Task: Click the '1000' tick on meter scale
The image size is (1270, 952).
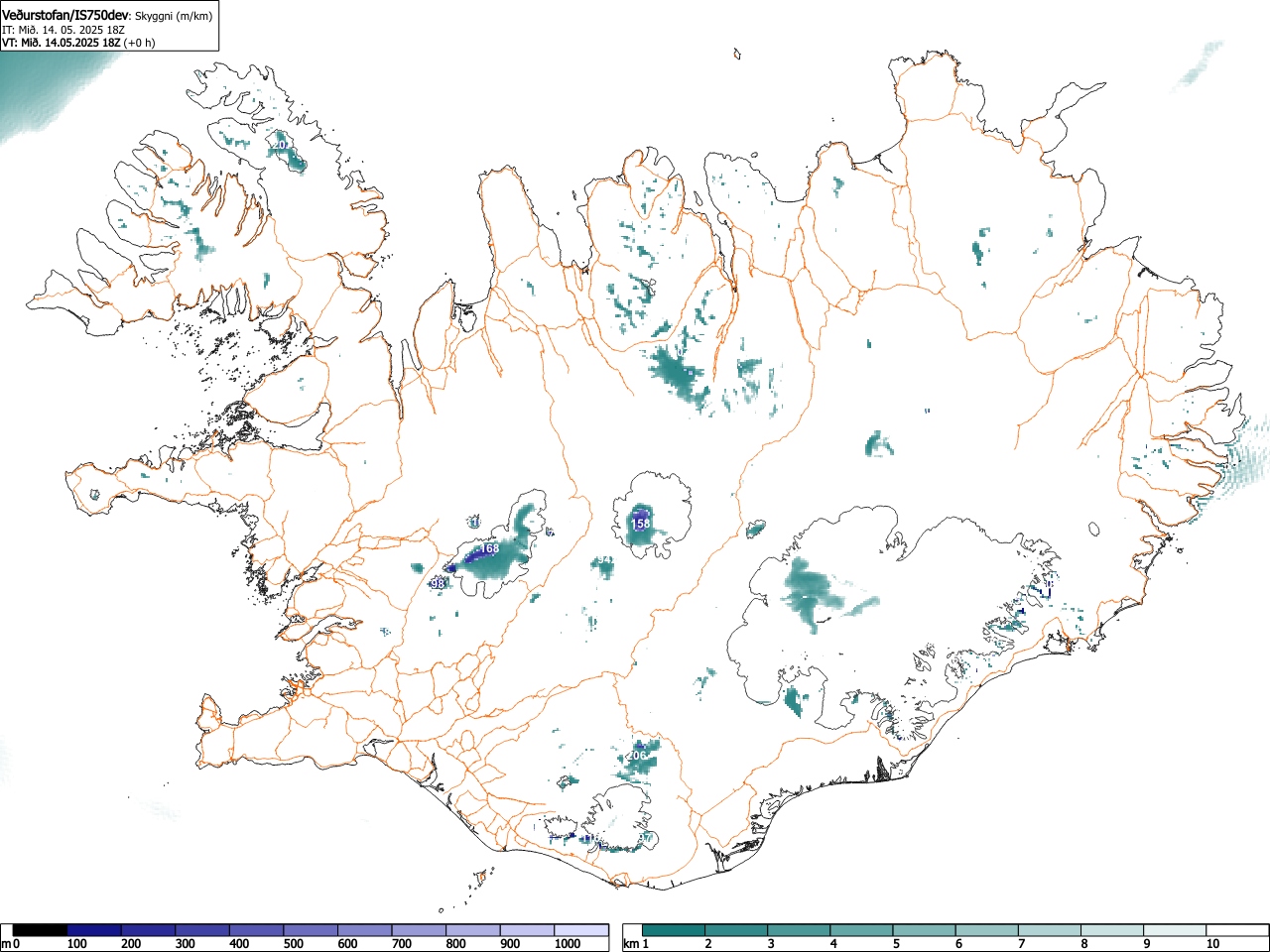Action: pos(567,944)
